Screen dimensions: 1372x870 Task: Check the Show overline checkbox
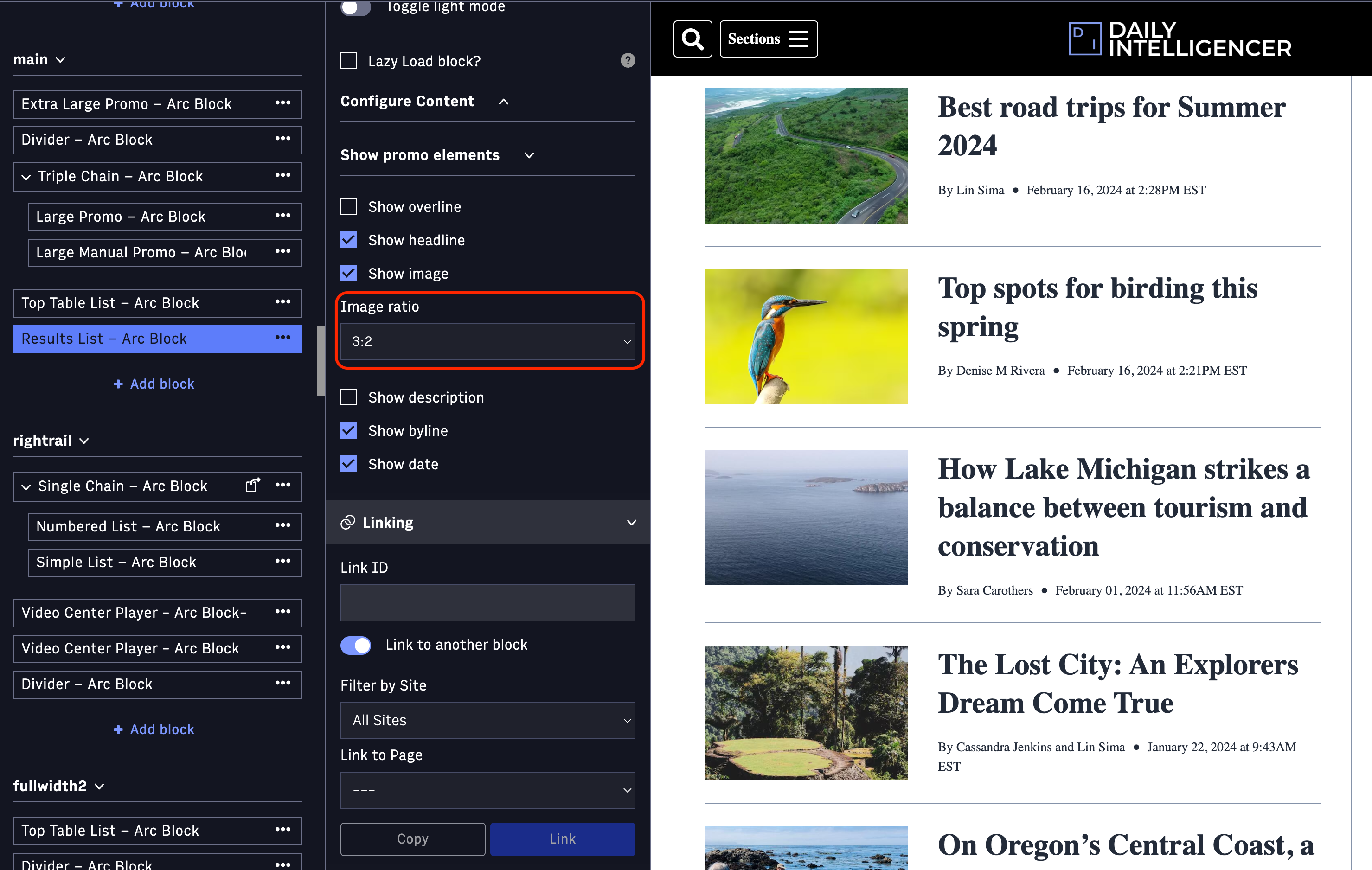(x=349, y=207)
